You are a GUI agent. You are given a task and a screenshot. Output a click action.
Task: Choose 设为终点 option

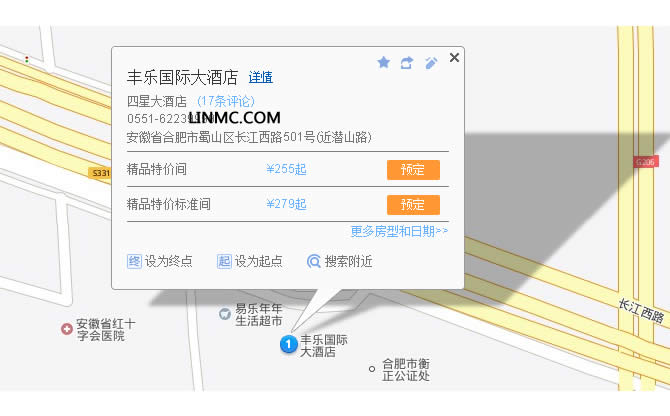point(169,261)
